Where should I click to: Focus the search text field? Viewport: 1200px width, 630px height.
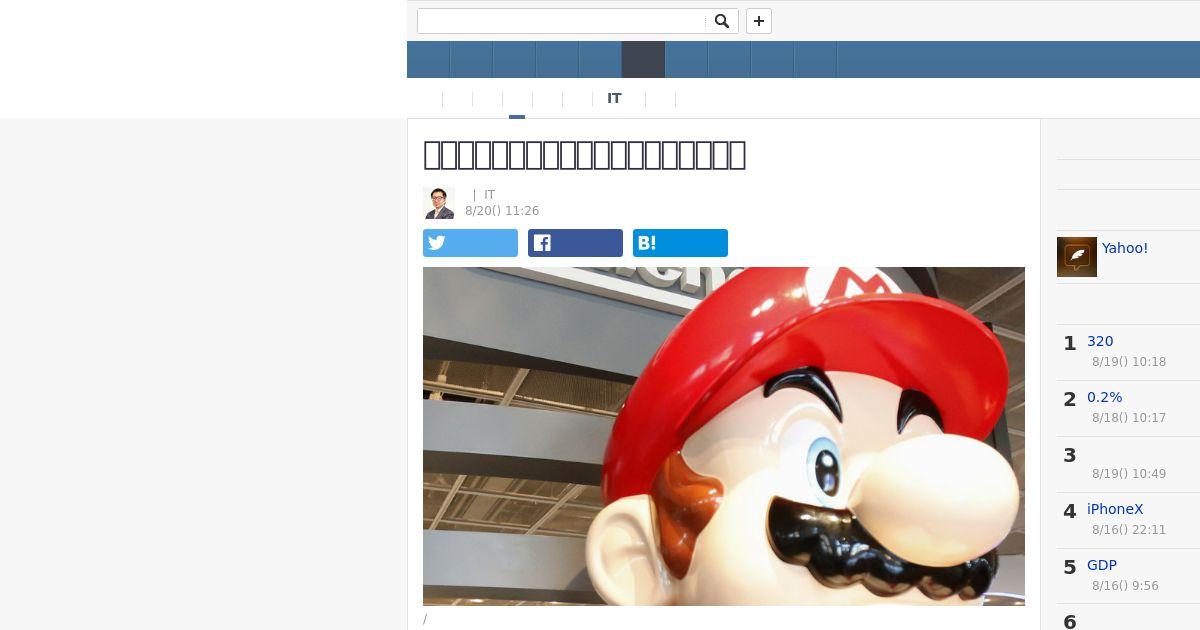562,21
